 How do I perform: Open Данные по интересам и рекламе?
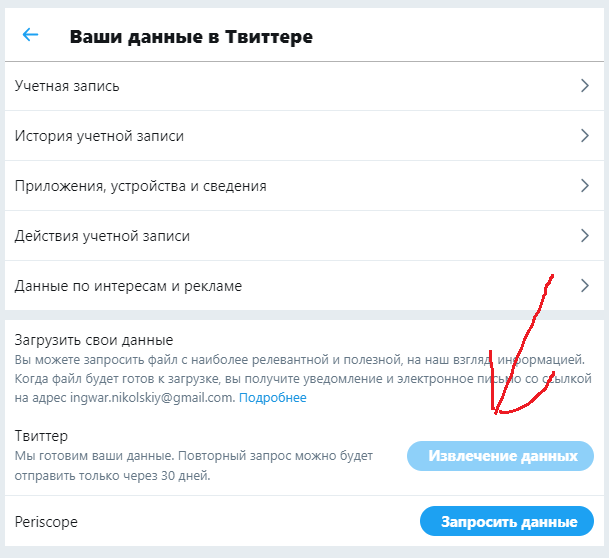pos(304,286)
